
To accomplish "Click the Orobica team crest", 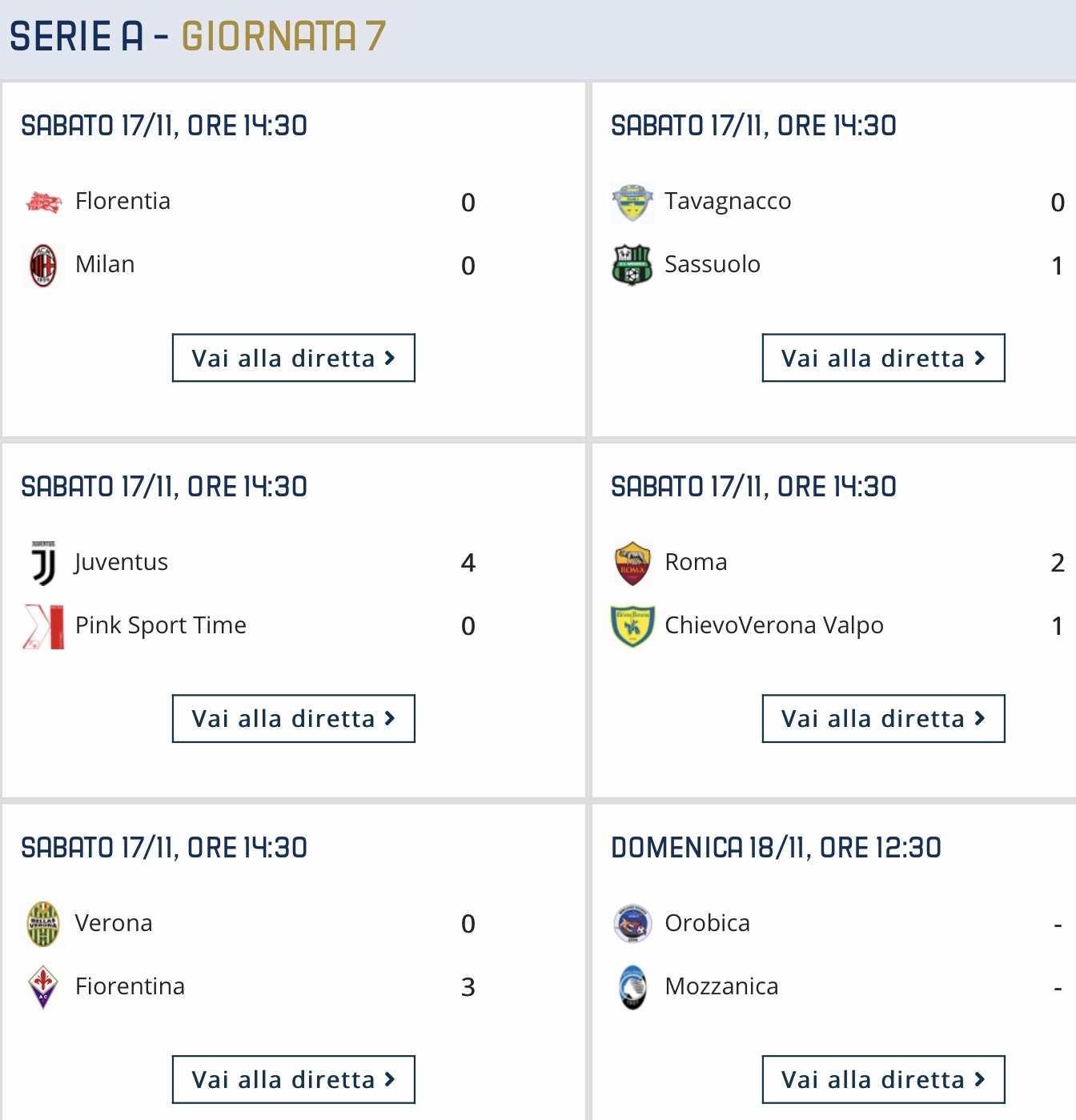I will (632, 924).
